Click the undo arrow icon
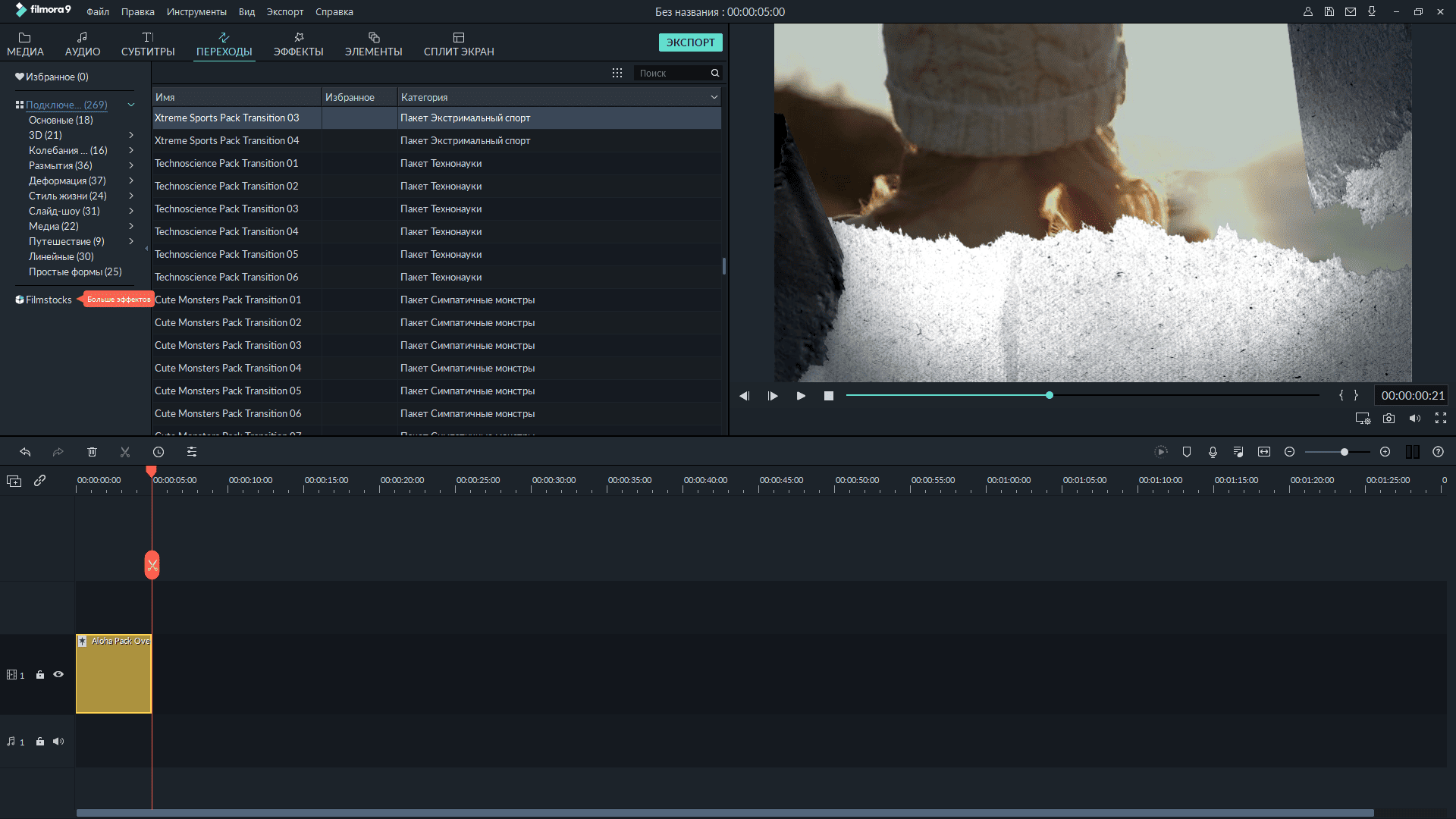This screenshot has height=819, width=1456. pyautogui.click(x=25, y=452)
